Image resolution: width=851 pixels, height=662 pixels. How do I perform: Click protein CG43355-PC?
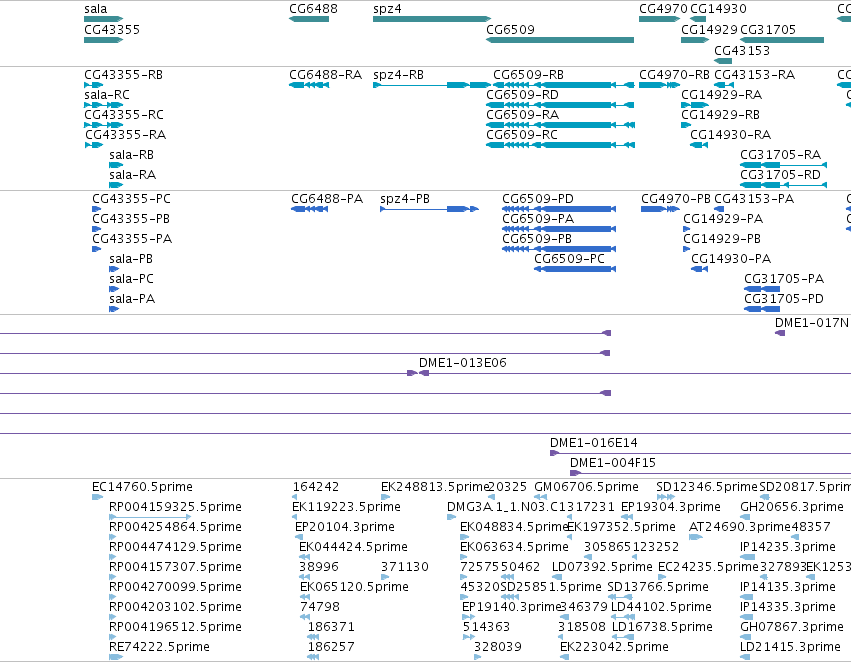(x=97, y=209)
